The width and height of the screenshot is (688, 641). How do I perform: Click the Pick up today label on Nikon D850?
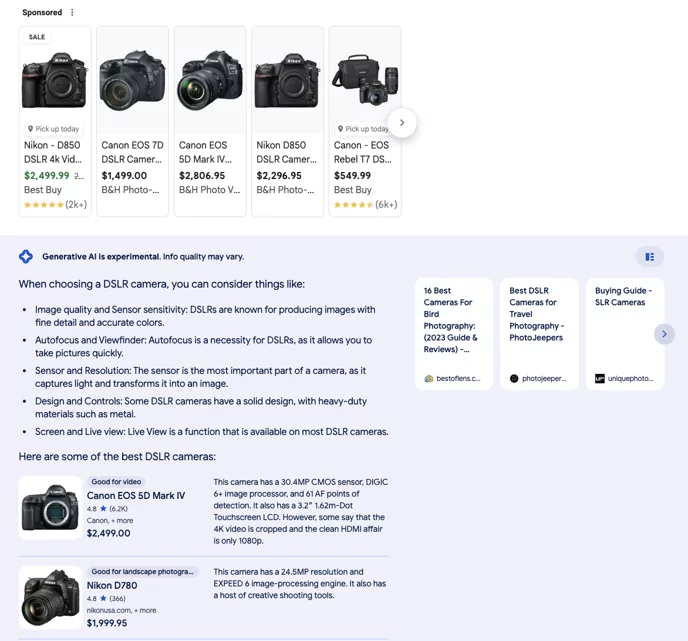pyautogui.click(x=54, y=129)
